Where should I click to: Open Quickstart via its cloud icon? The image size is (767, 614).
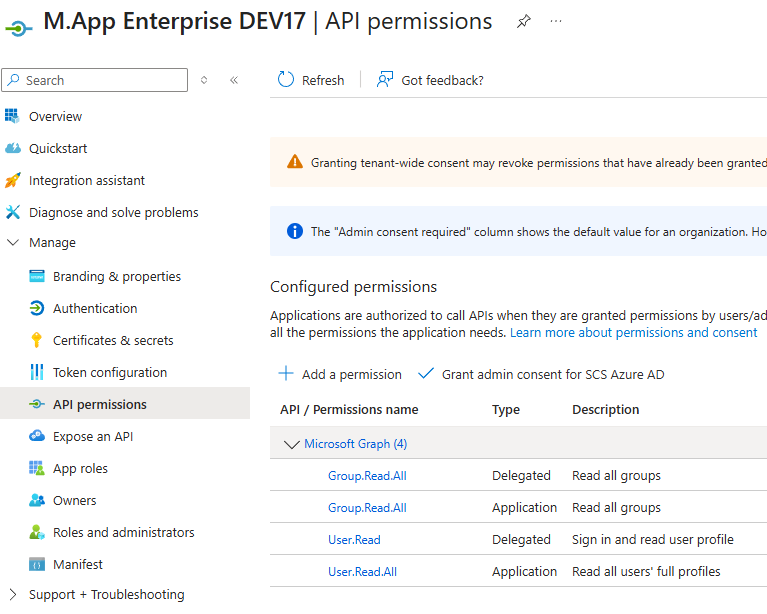point(12,148)
